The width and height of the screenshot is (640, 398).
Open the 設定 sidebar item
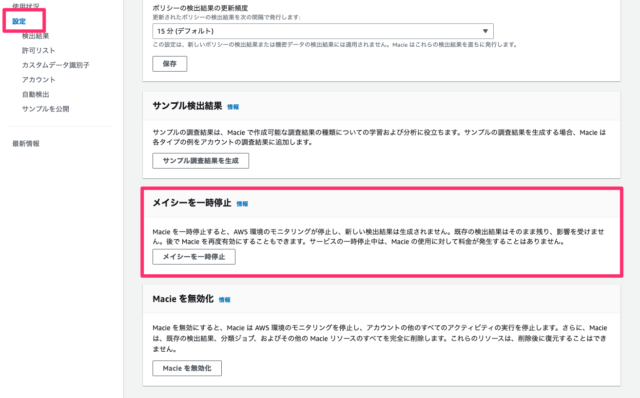pos(19,21)
